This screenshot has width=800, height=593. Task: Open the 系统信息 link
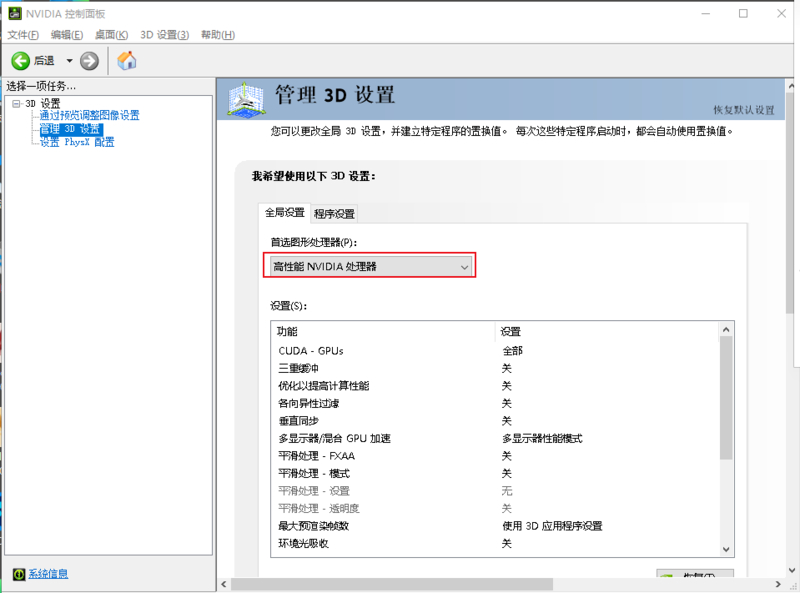[x=48, y=574]
